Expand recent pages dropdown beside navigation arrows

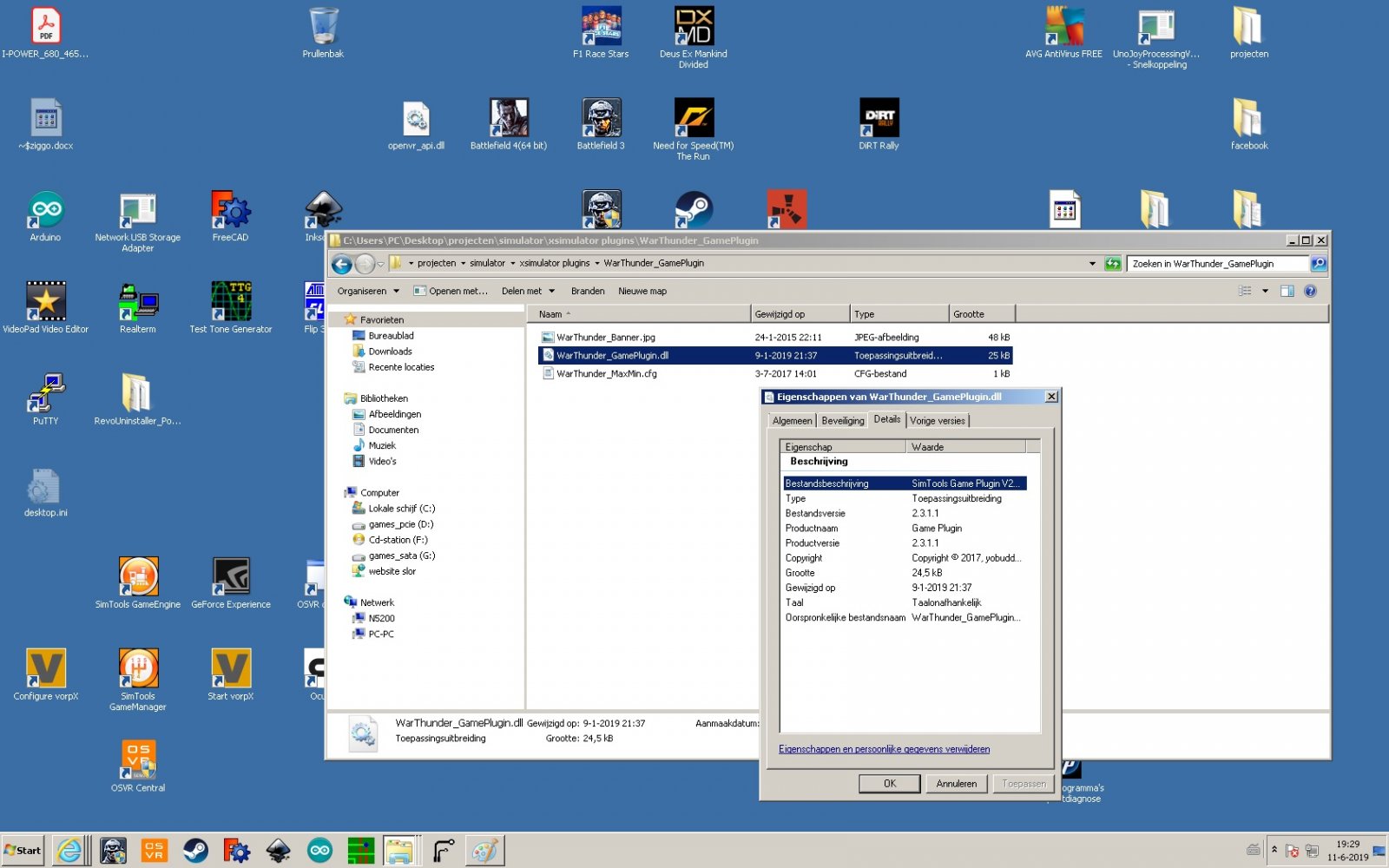click(x=380, y=264)
